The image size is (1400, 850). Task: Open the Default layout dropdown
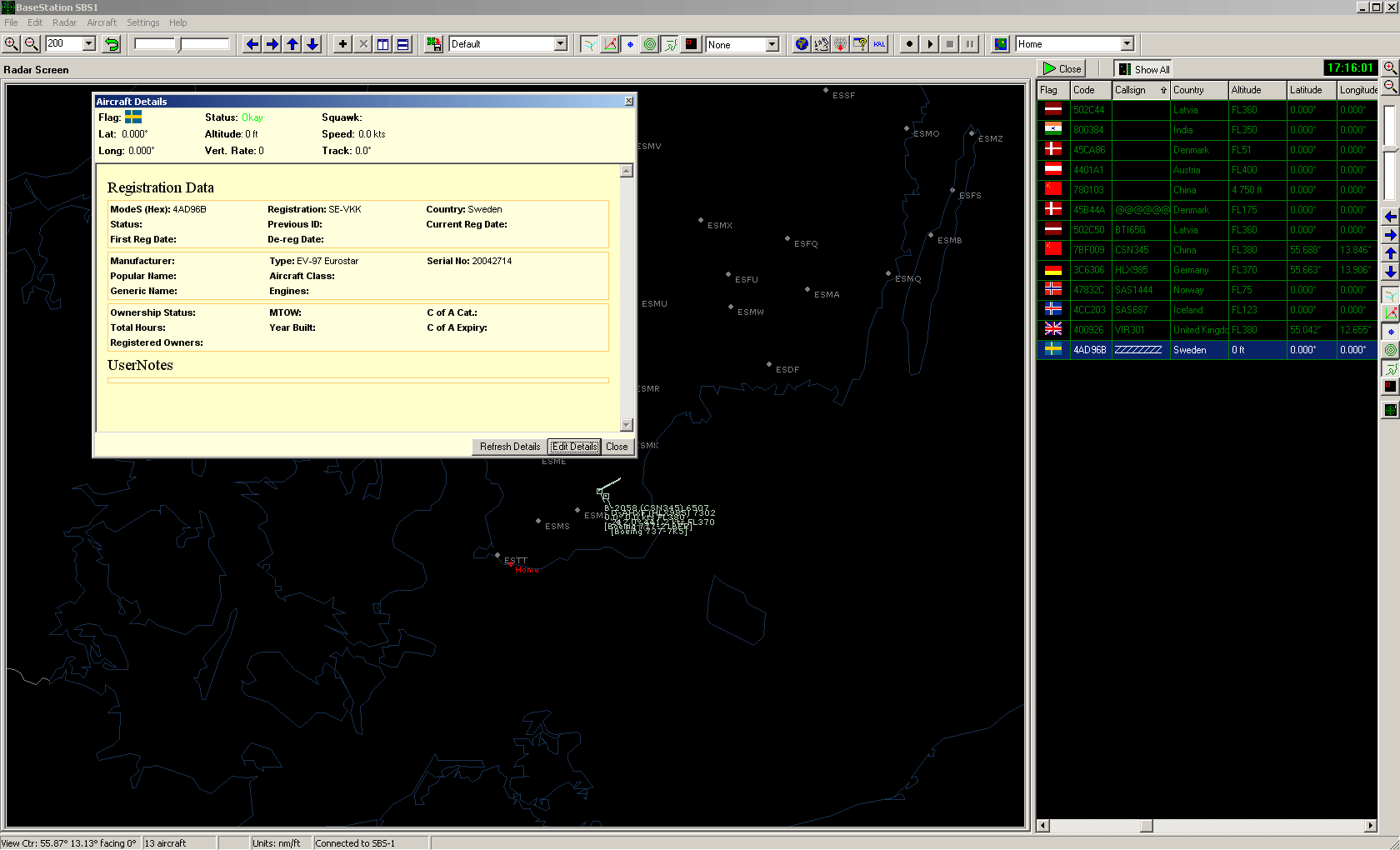560,44
